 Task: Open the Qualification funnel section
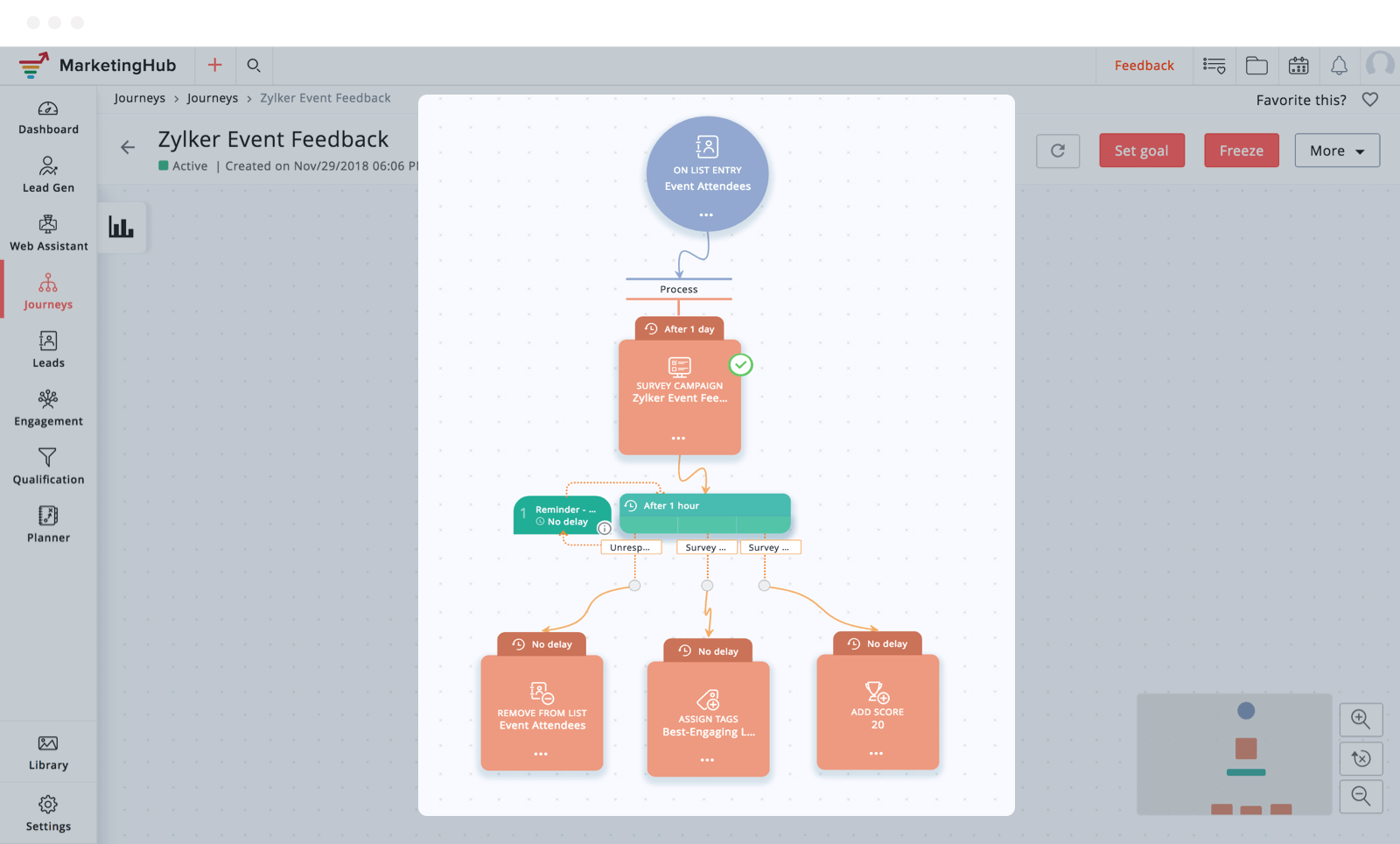48,467
